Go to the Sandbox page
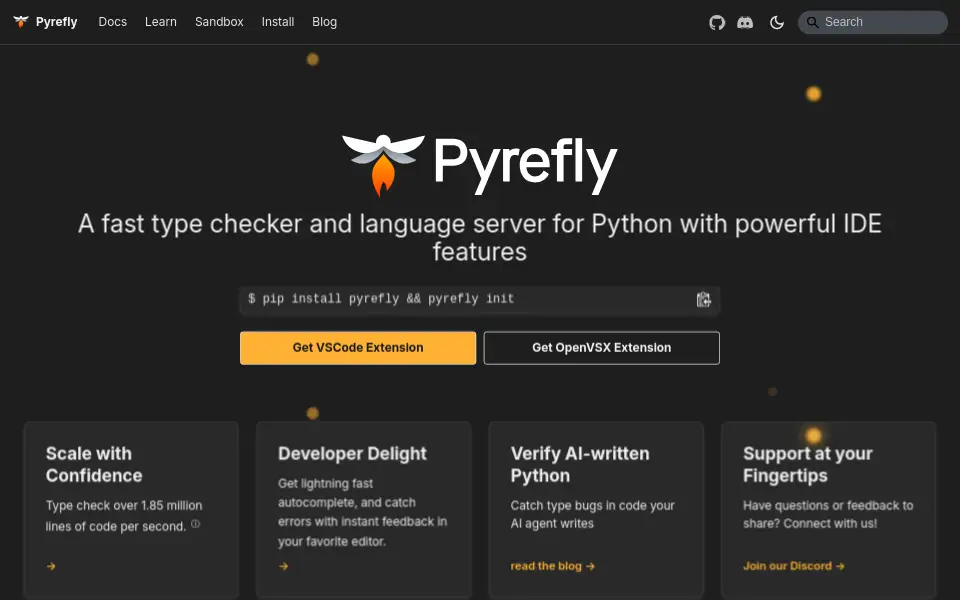960x600 pixels. [219, 22]
